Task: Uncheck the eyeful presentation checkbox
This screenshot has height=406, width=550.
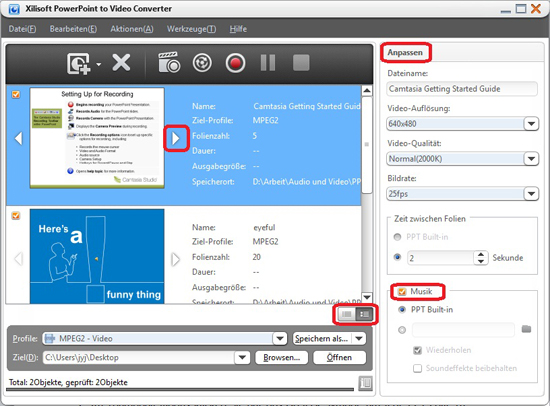Action: [16, 215]
